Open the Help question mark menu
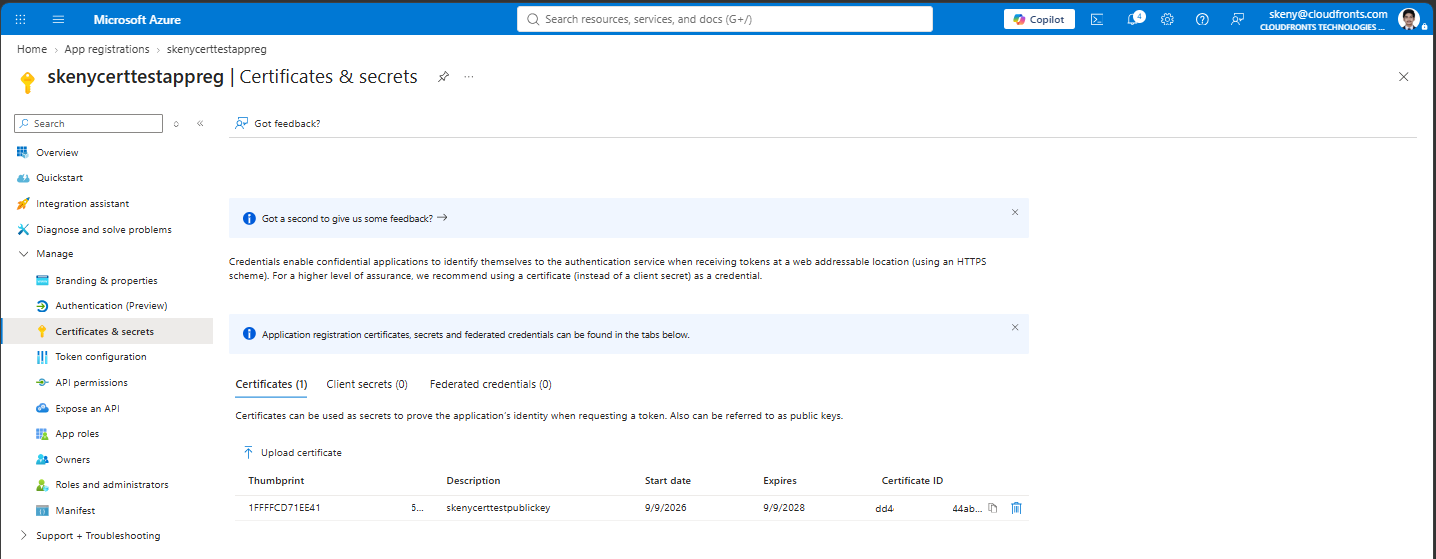1436x559 pixels. (x=1202, y=19)
